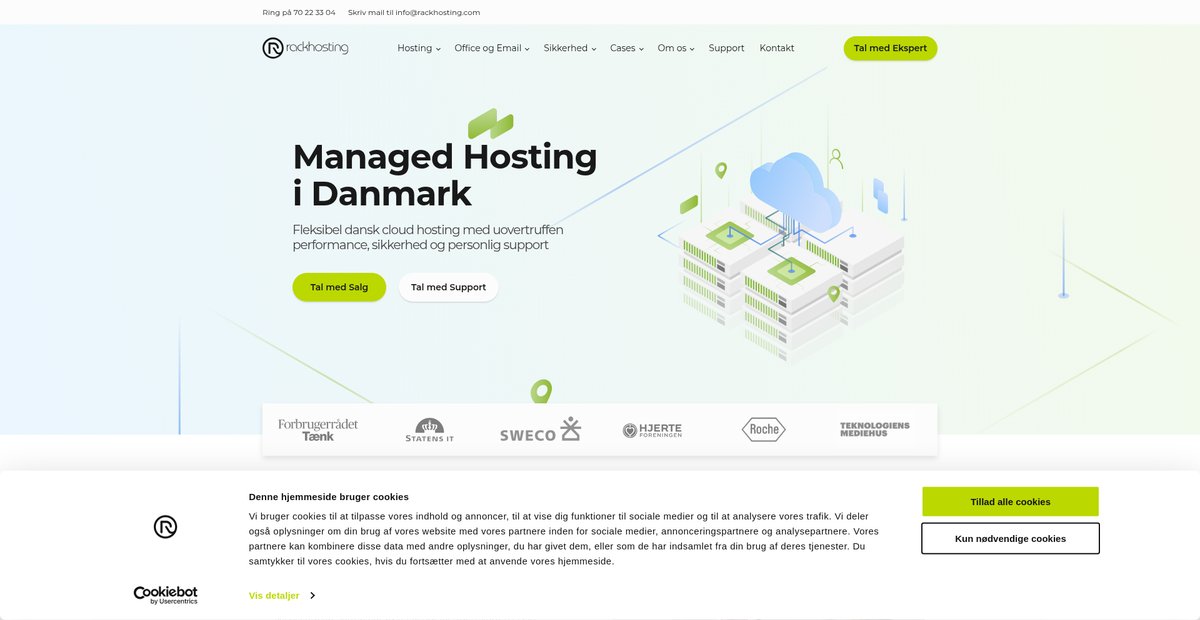Click the Managed Hosting i Danmark heading

pos(445,174)
